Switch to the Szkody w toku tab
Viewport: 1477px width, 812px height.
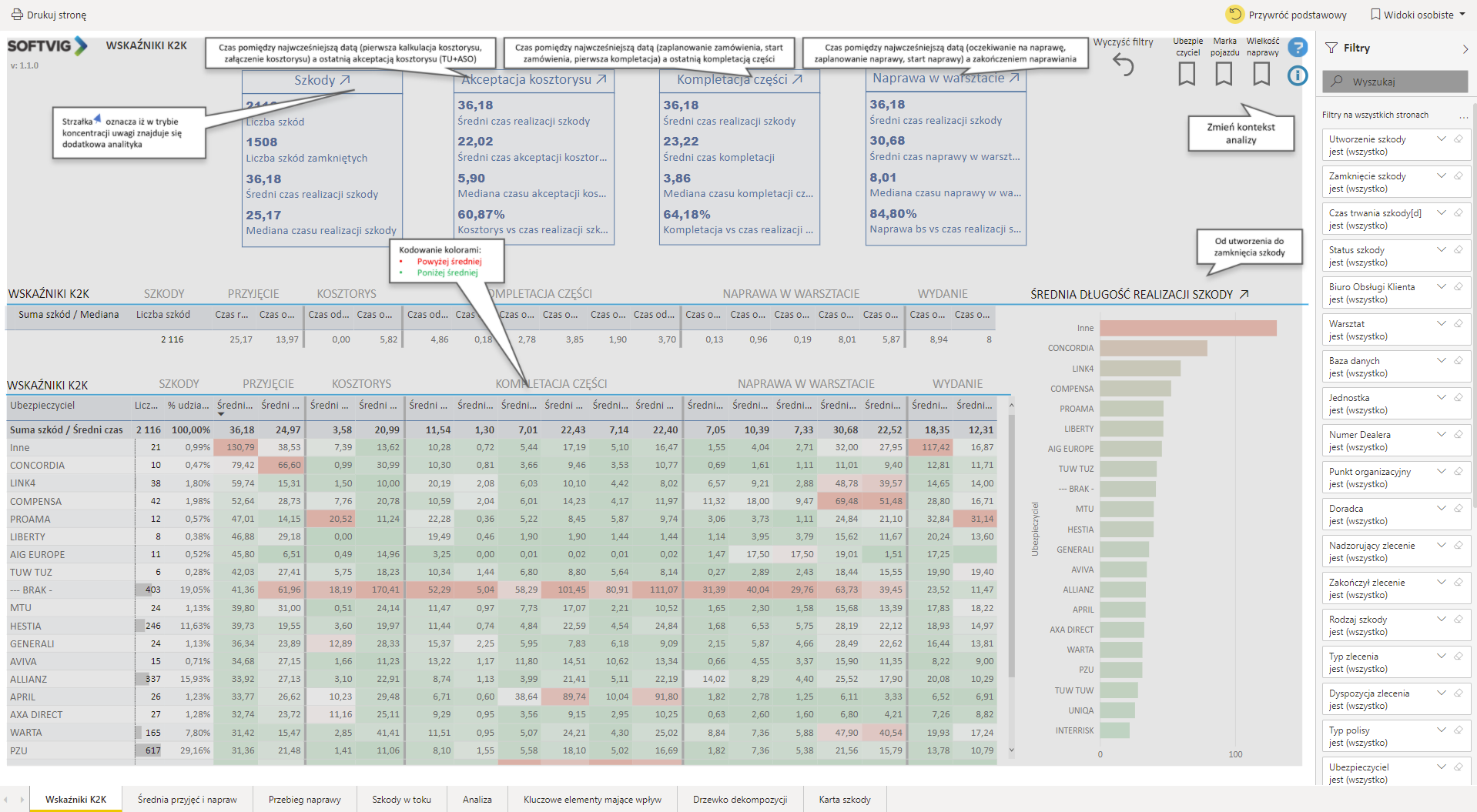(x=401, y=800)
